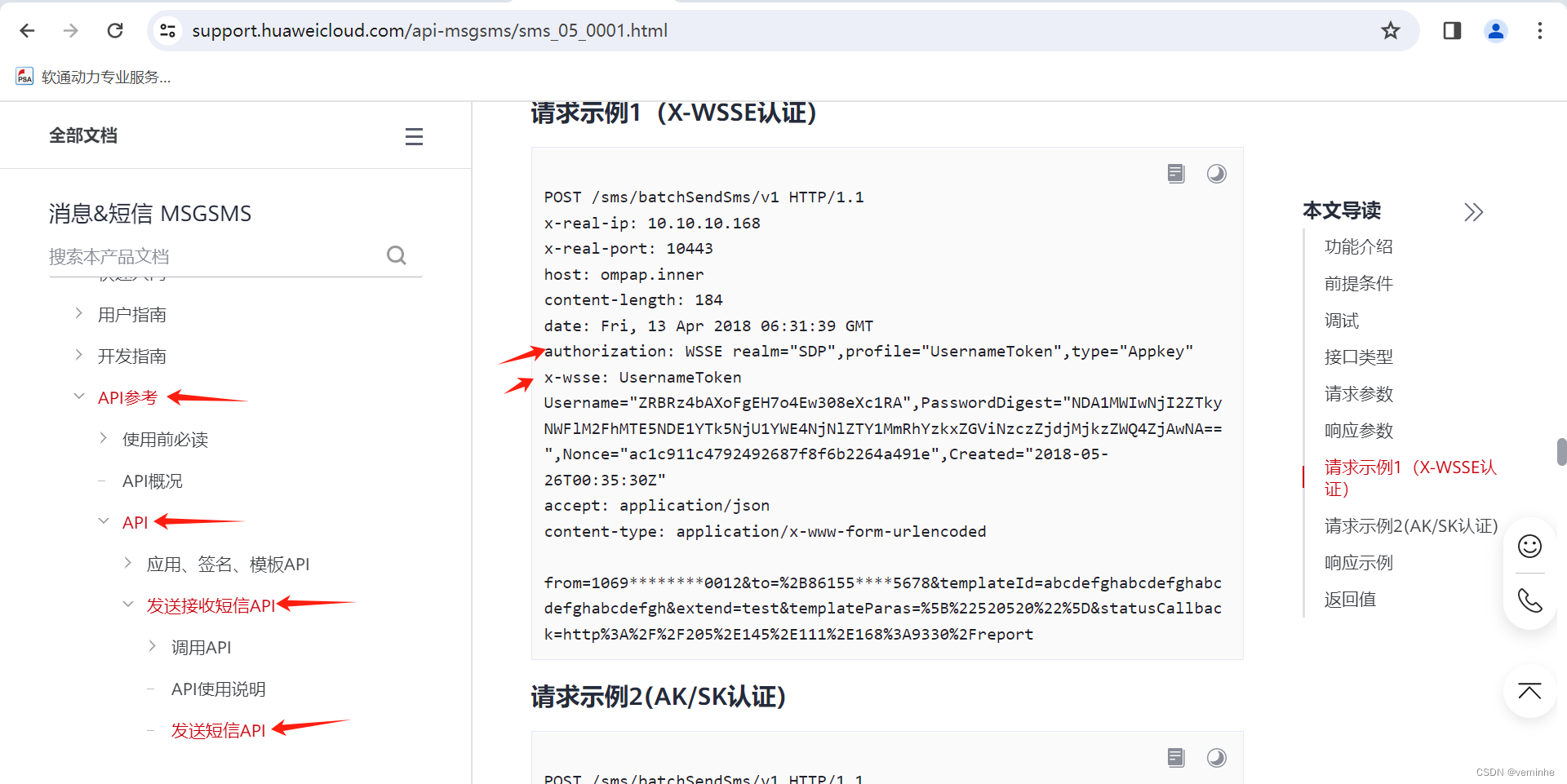Image resolution: width=1567 pixels, height=784 pixels.
Task: Expand 应用、签名、模板API node
Action: tap(127, 563)
